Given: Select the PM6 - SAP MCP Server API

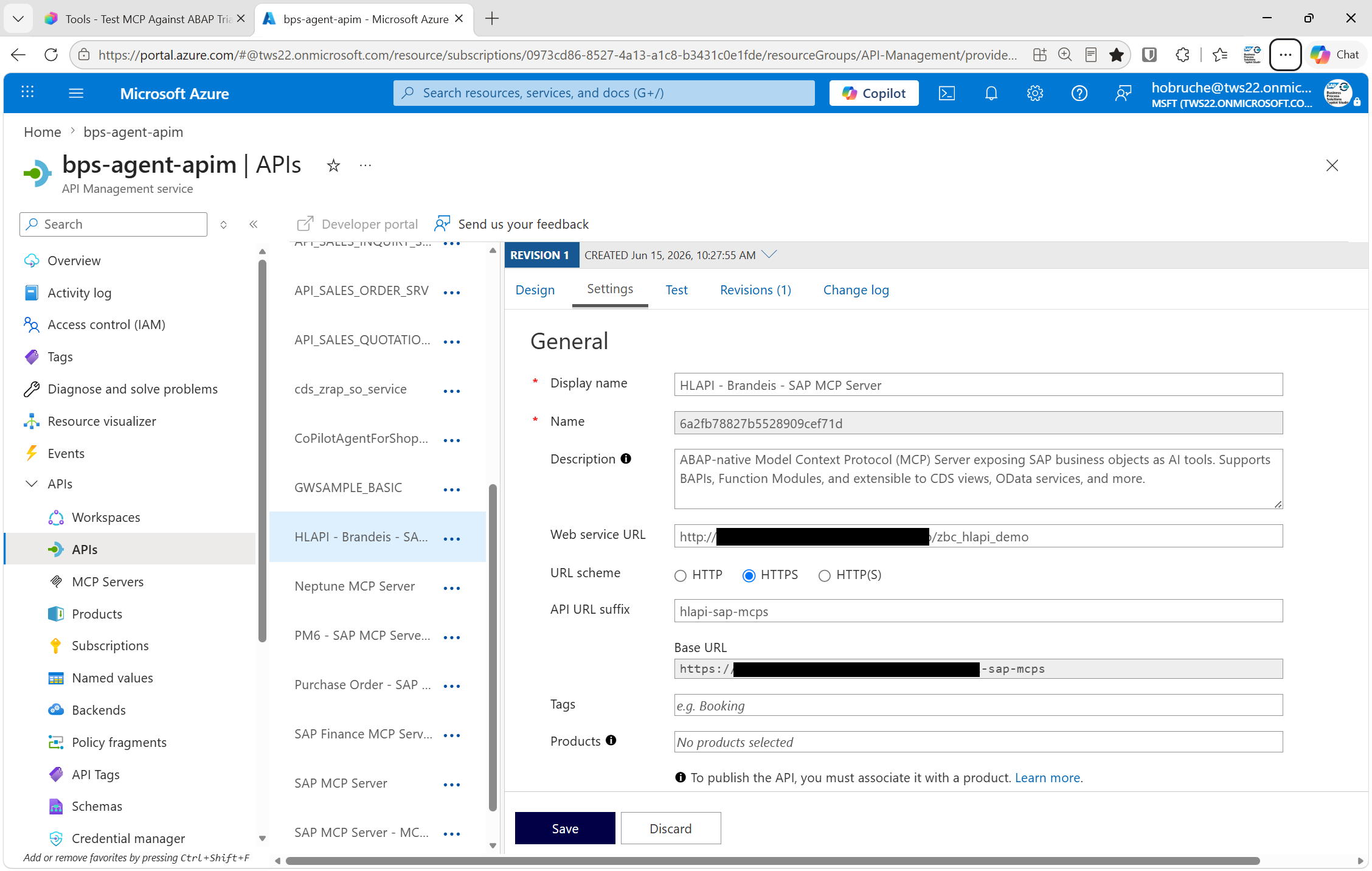Looking at the screenshot, I should tap(362, 635).
